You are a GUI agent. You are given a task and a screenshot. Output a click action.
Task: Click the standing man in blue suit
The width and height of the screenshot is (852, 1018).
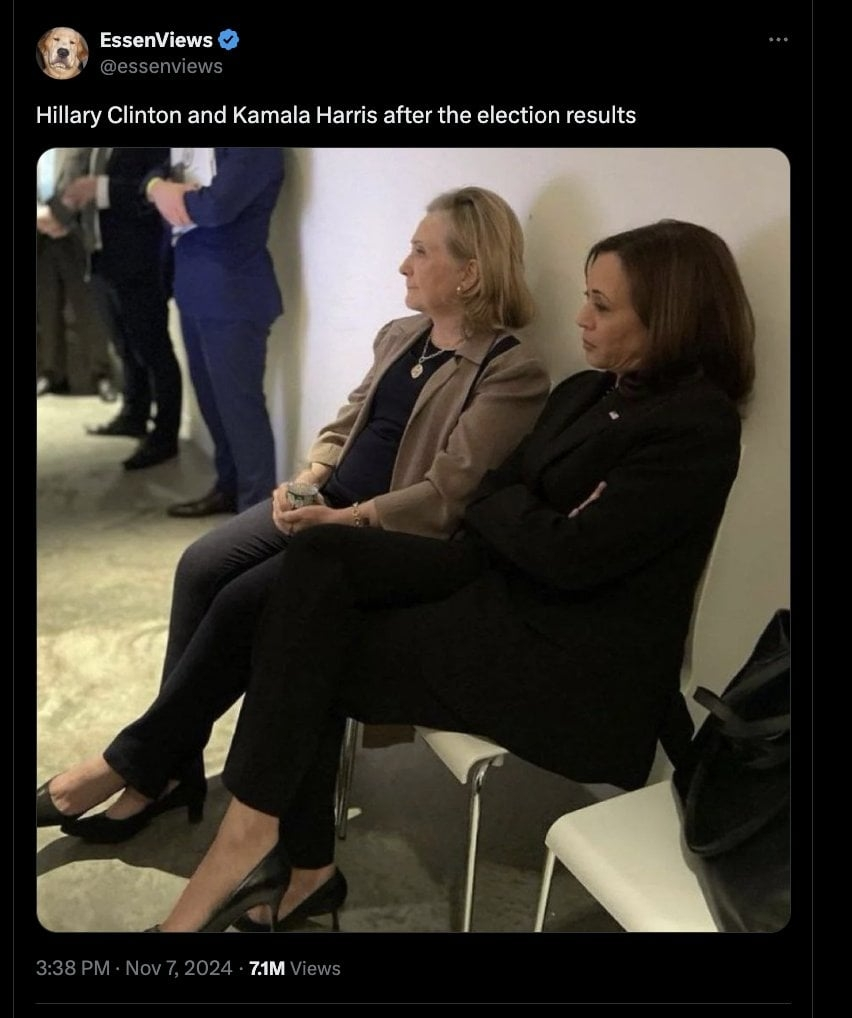click(221, 325)
